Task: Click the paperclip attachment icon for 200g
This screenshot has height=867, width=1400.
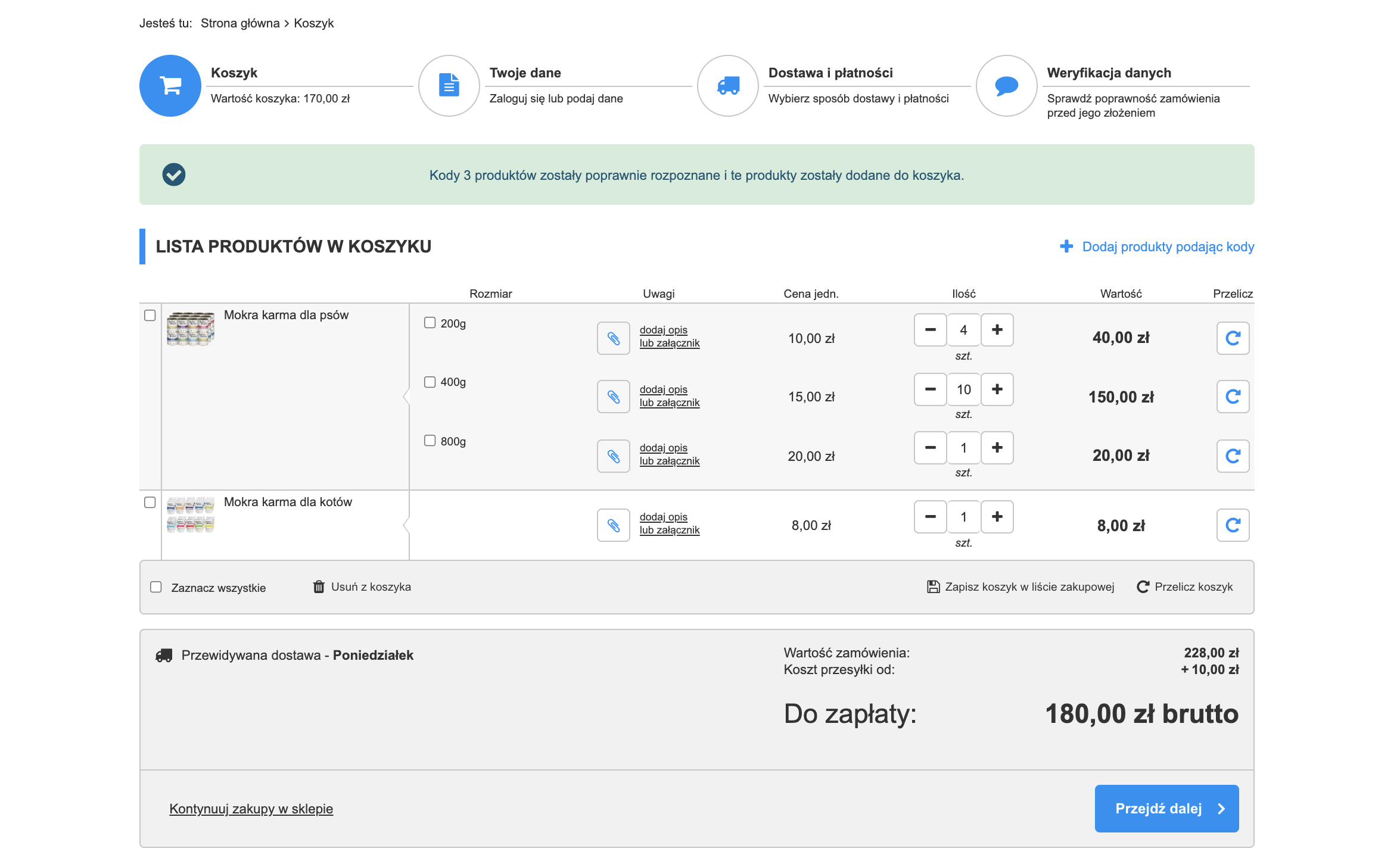Action: (x=613, y=338)
